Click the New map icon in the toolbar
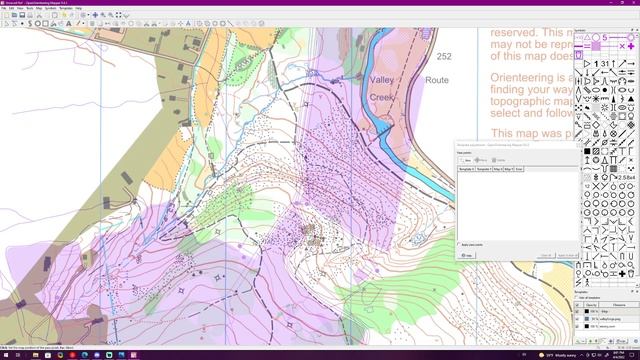The height and width of the screenshot is (360, 640). (7, 15)
